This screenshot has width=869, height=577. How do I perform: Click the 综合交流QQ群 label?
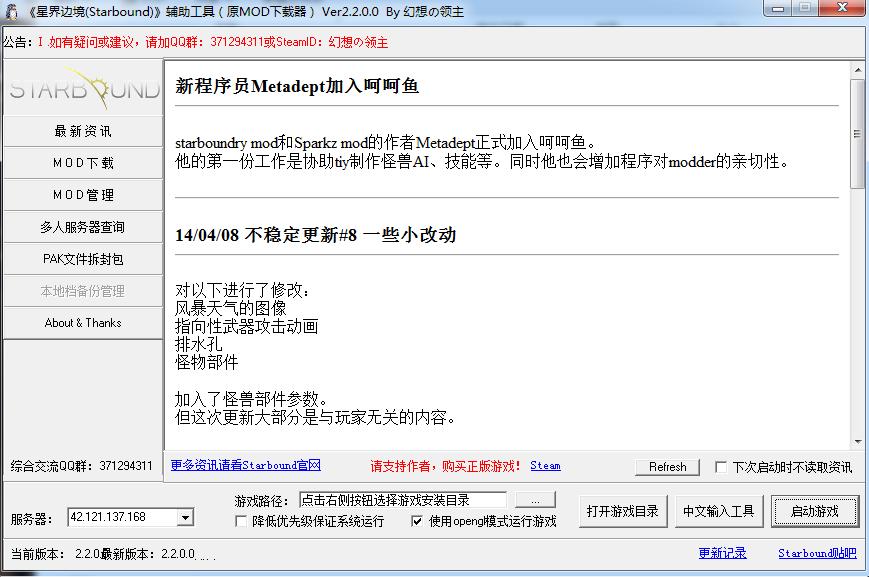coord(81,466)
